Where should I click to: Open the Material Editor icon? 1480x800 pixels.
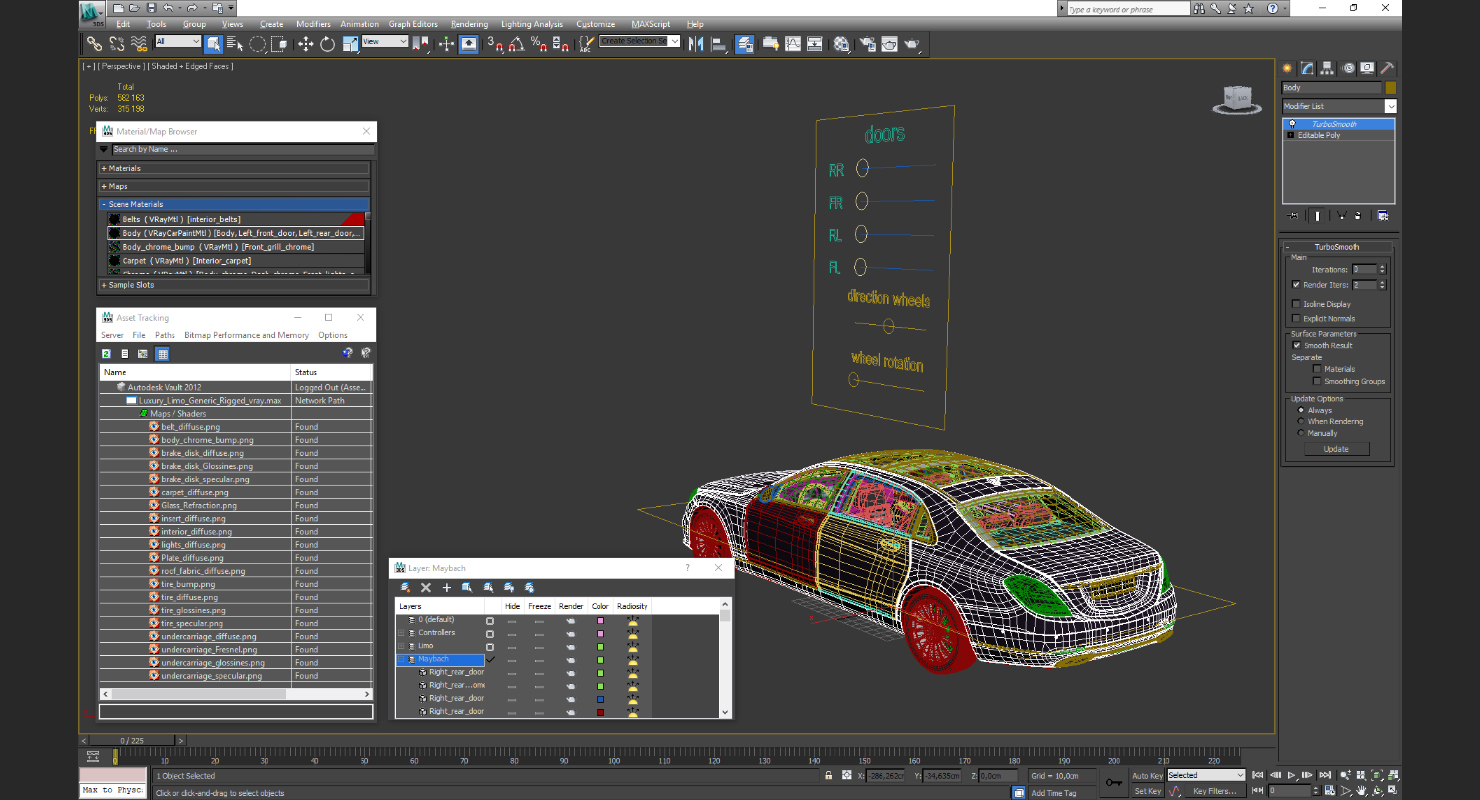842,44
